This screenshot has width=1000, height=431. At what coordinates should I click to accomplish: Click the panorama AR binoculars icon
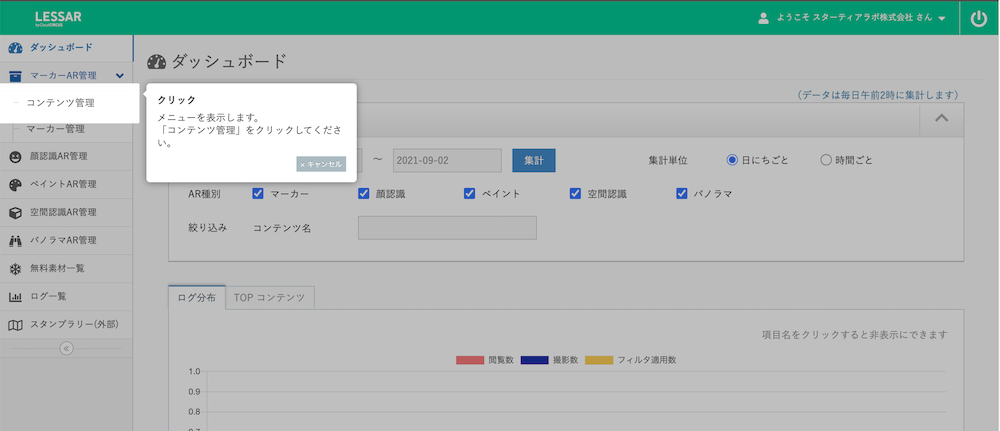coord(15,241)
